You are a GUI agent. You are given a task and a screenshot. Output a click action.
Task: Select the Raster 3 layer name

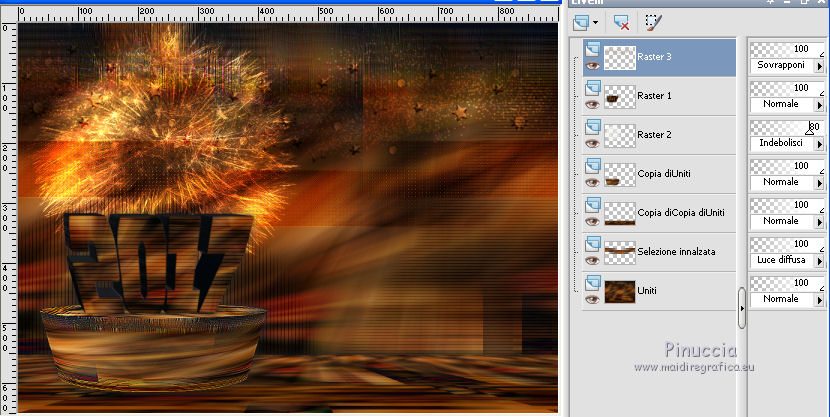coord(654,57)
